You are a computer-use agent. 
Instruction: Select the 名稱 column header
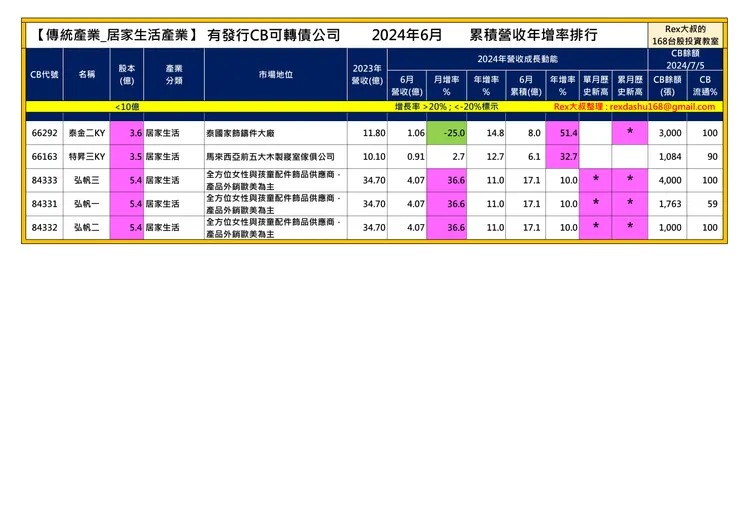pyautogui.click(x=87, y=75)
